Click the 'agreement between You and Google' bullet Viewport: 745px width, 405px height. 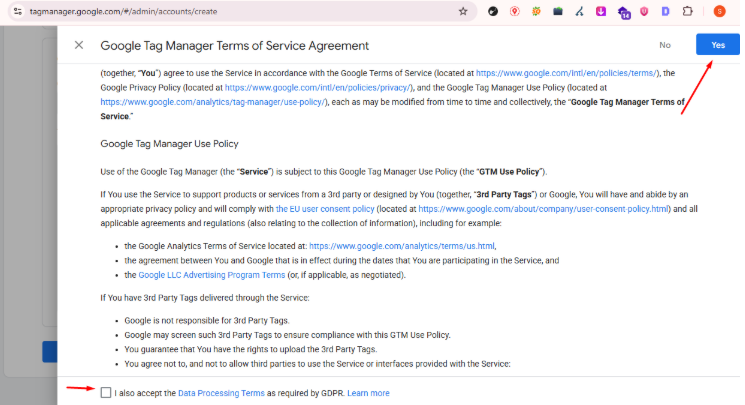click(x=342, y=260)
